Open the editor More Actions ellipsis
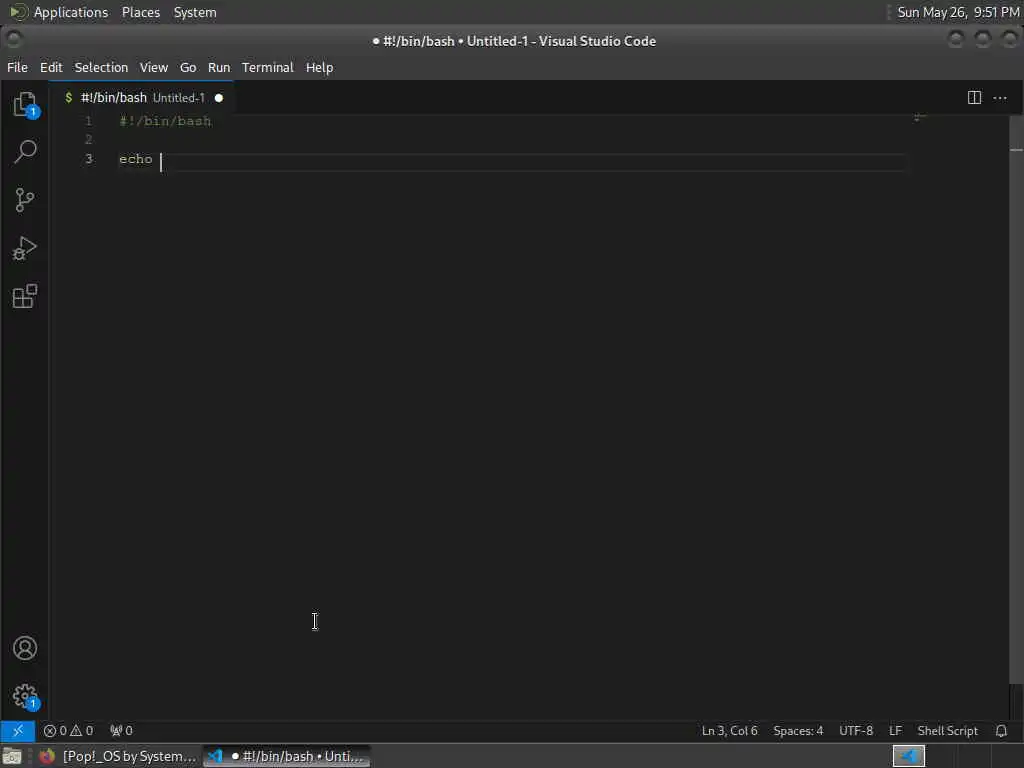This screenshot has height=768, width=1024. tap(1000, 98)
